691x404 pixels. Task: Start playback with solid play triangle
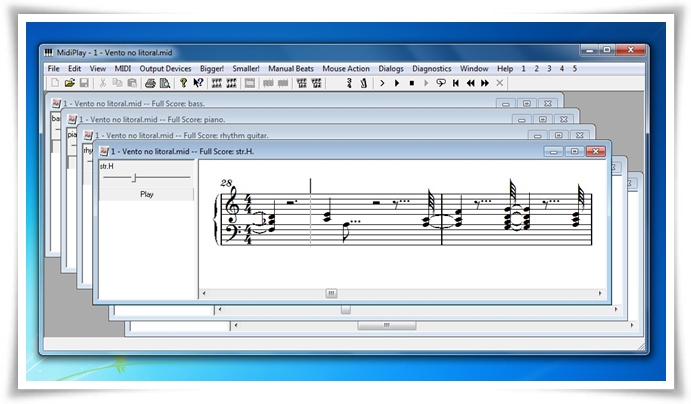pos(397,83)
